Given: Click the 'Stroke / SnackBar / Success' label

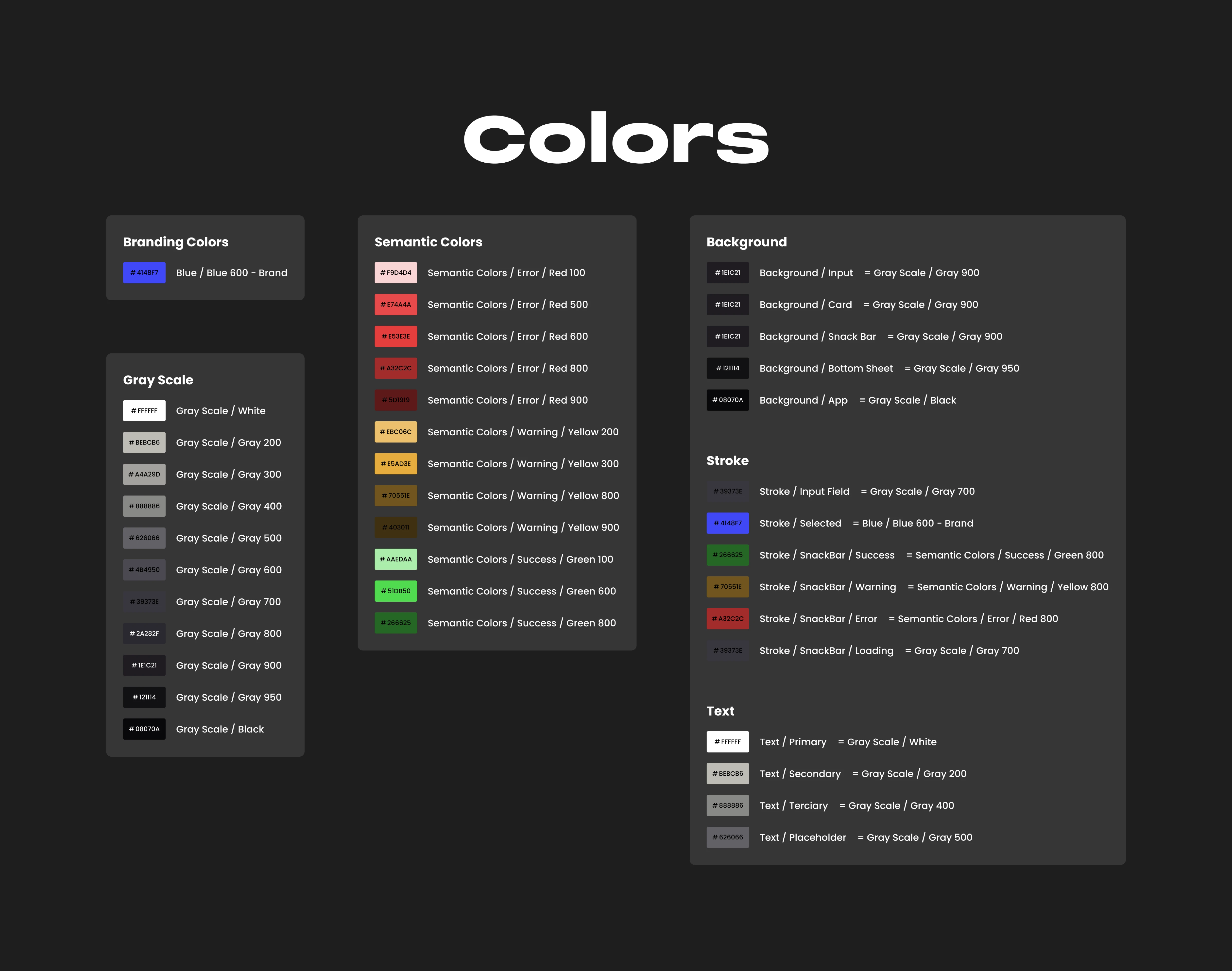Looking at the screenshot, I should [827, 555].
